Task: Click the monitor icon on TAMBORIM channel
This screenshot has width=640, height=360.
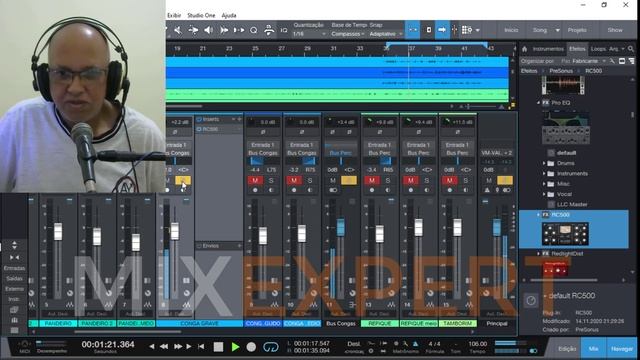Action: [465, 190]
